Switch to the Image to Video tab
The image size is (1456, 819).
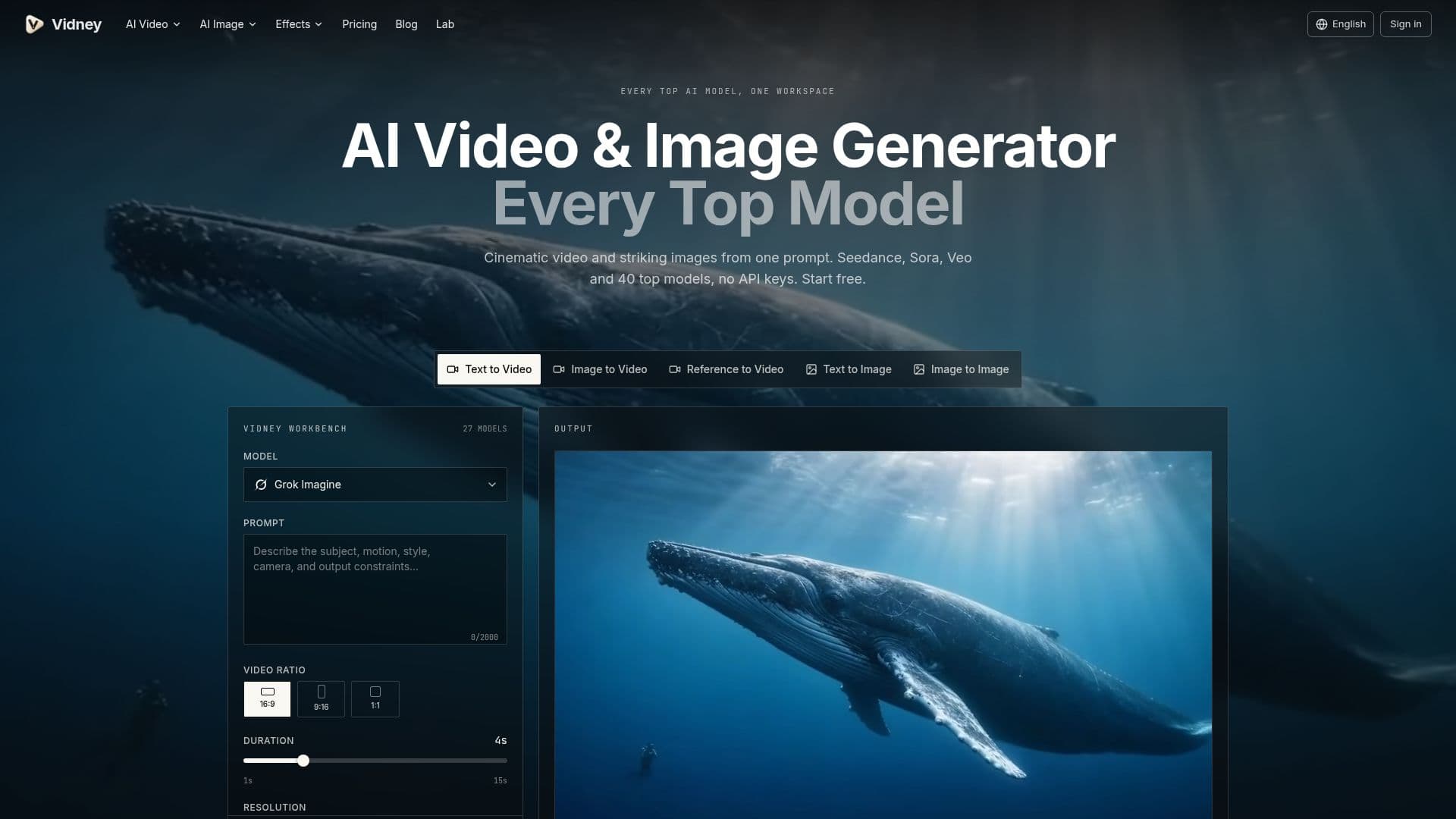click(600, 369)
